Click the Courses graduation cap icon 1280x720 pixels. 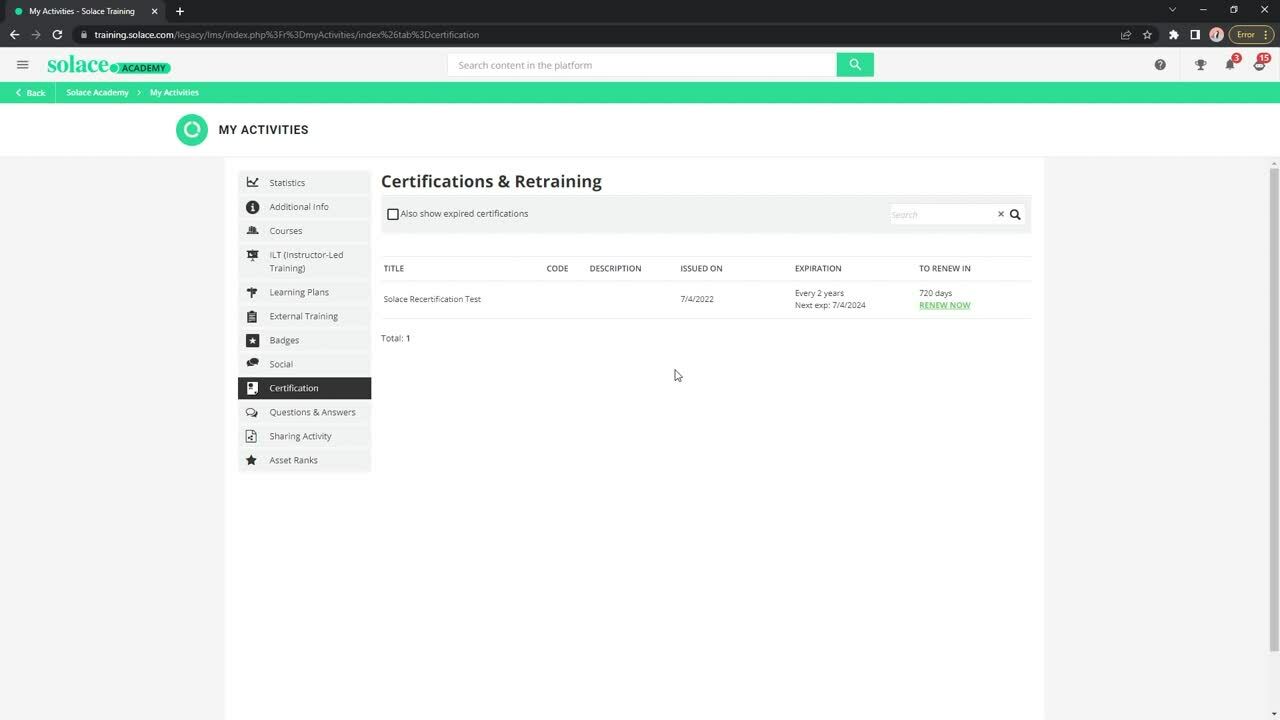pyautogui.click(x=252, y=230)
